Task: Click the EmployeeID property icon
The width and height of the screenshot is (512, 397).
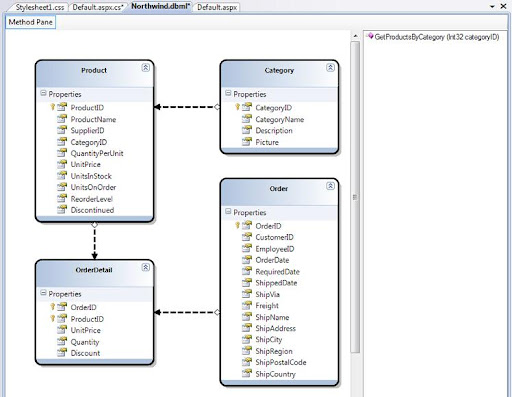Action: 247,248
